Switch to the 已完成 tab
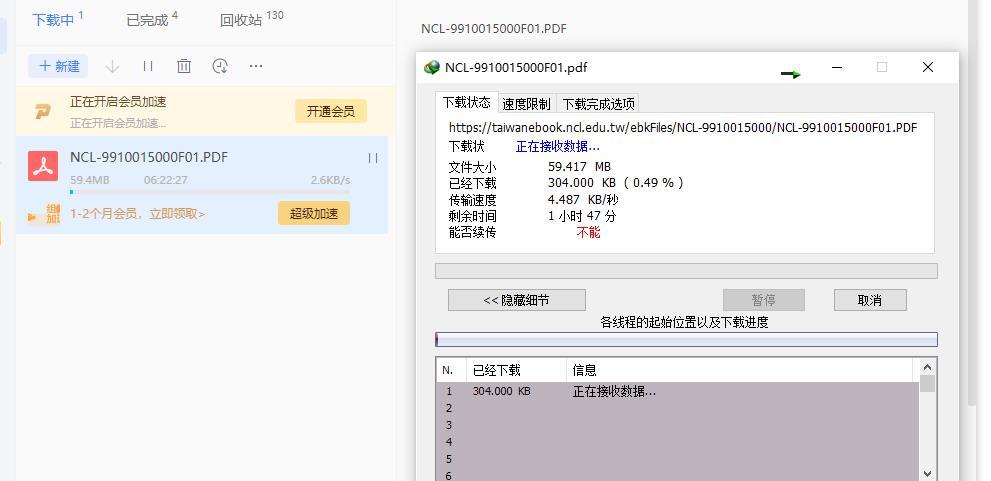Image resolution: width=991 pixels, height=481 pixels. click(x=147, y=20)
